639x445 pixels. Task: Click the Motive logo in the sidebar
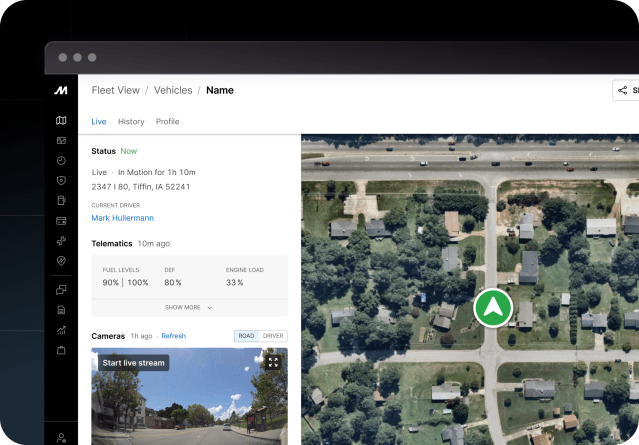[x=61, y=91]
